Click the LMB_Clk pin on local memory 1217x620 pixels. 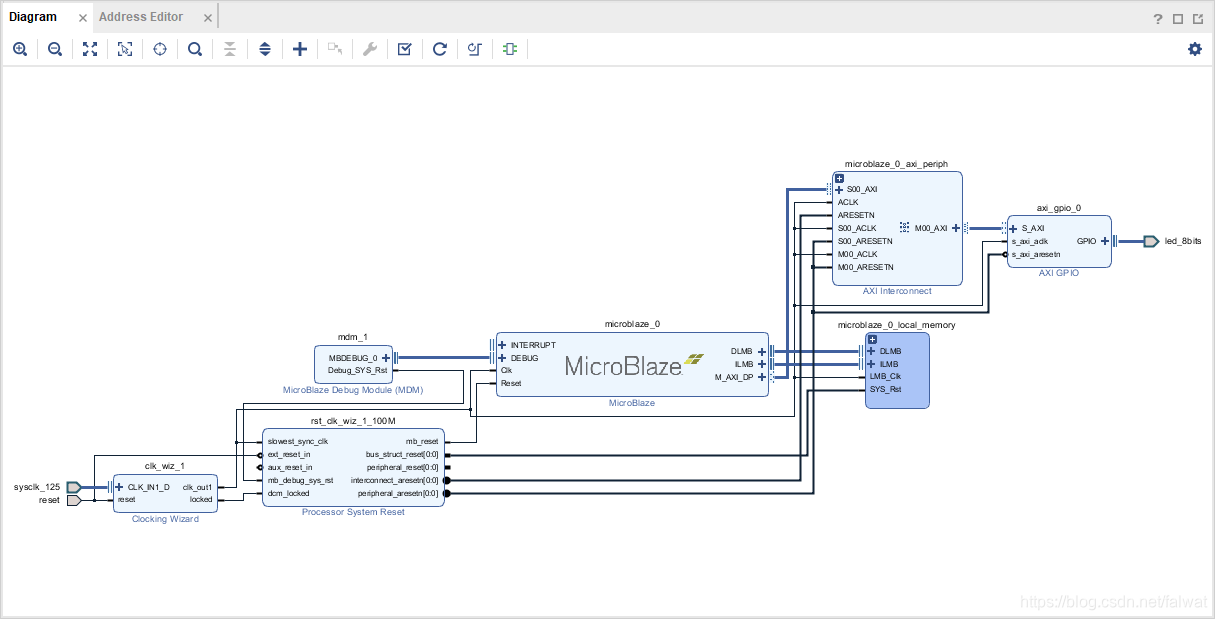(885, 376)
